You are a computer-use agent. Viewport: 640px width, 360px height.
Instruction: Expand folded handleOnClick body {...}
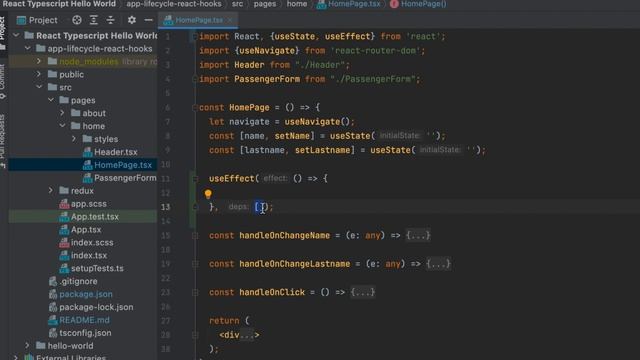(x=363, y=292)
